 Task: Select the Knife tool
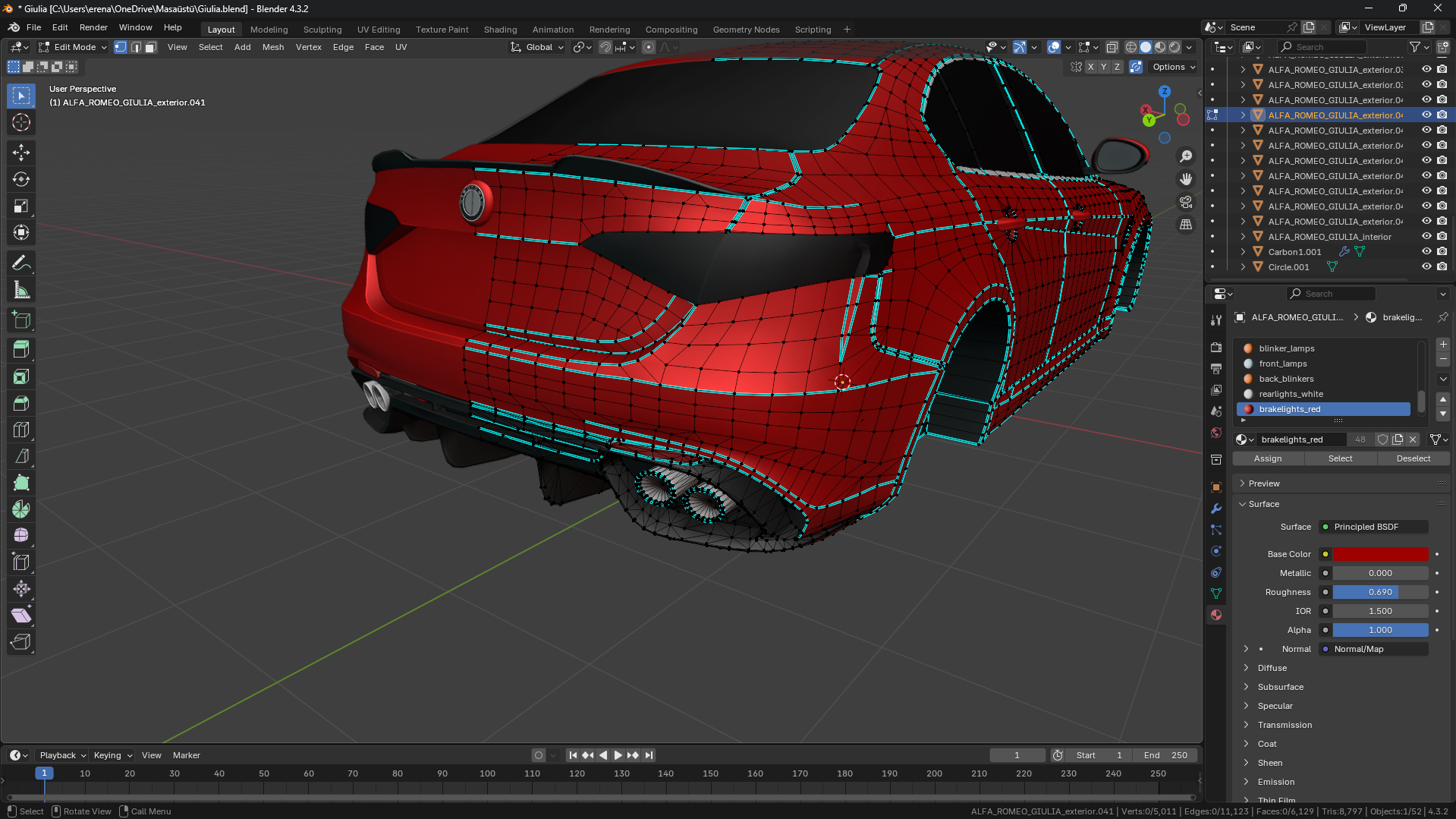(x=21, y=456)
